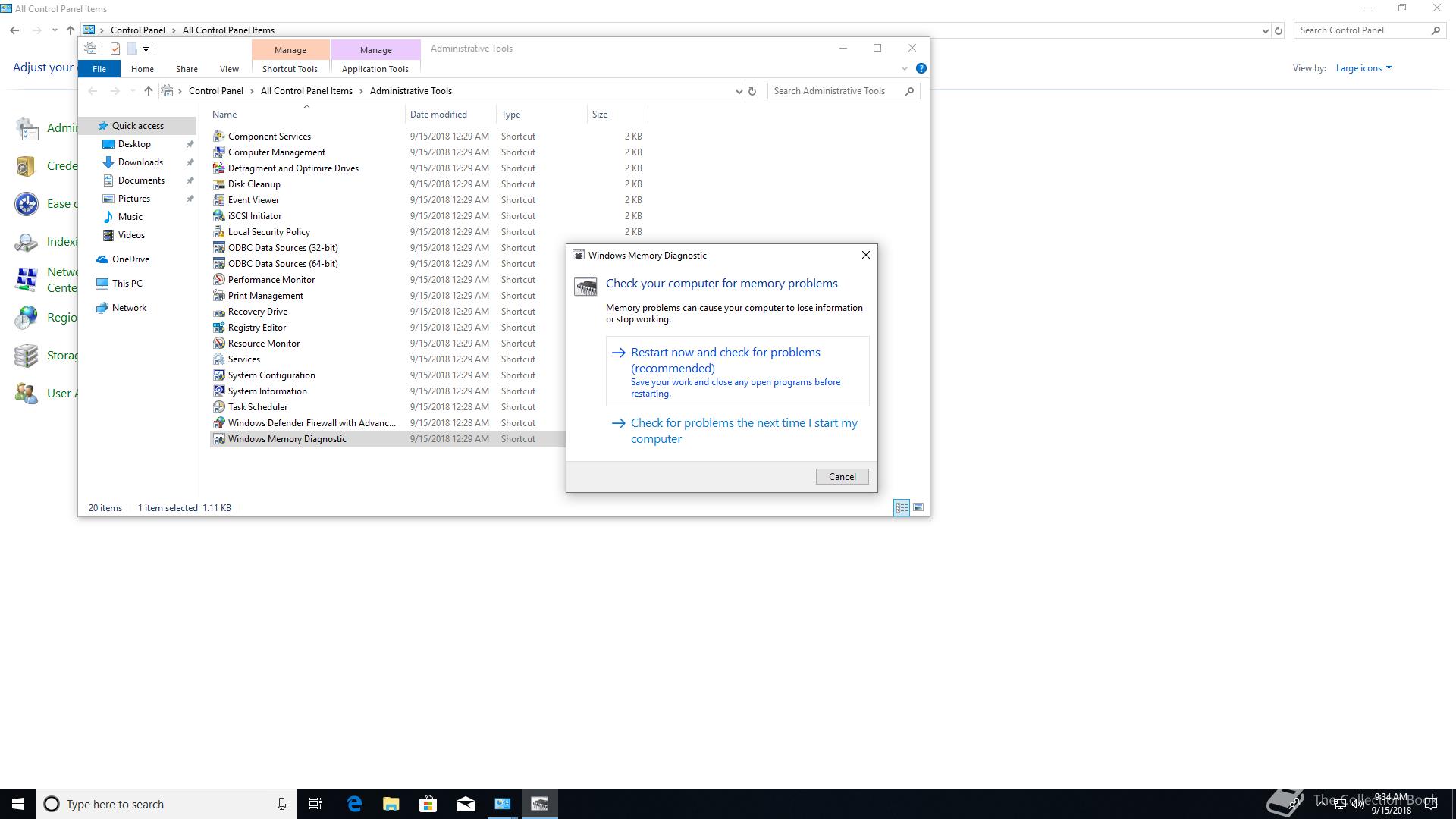Click the explorer Help question mark icon

pyautogui.click(x=921, y=68)
